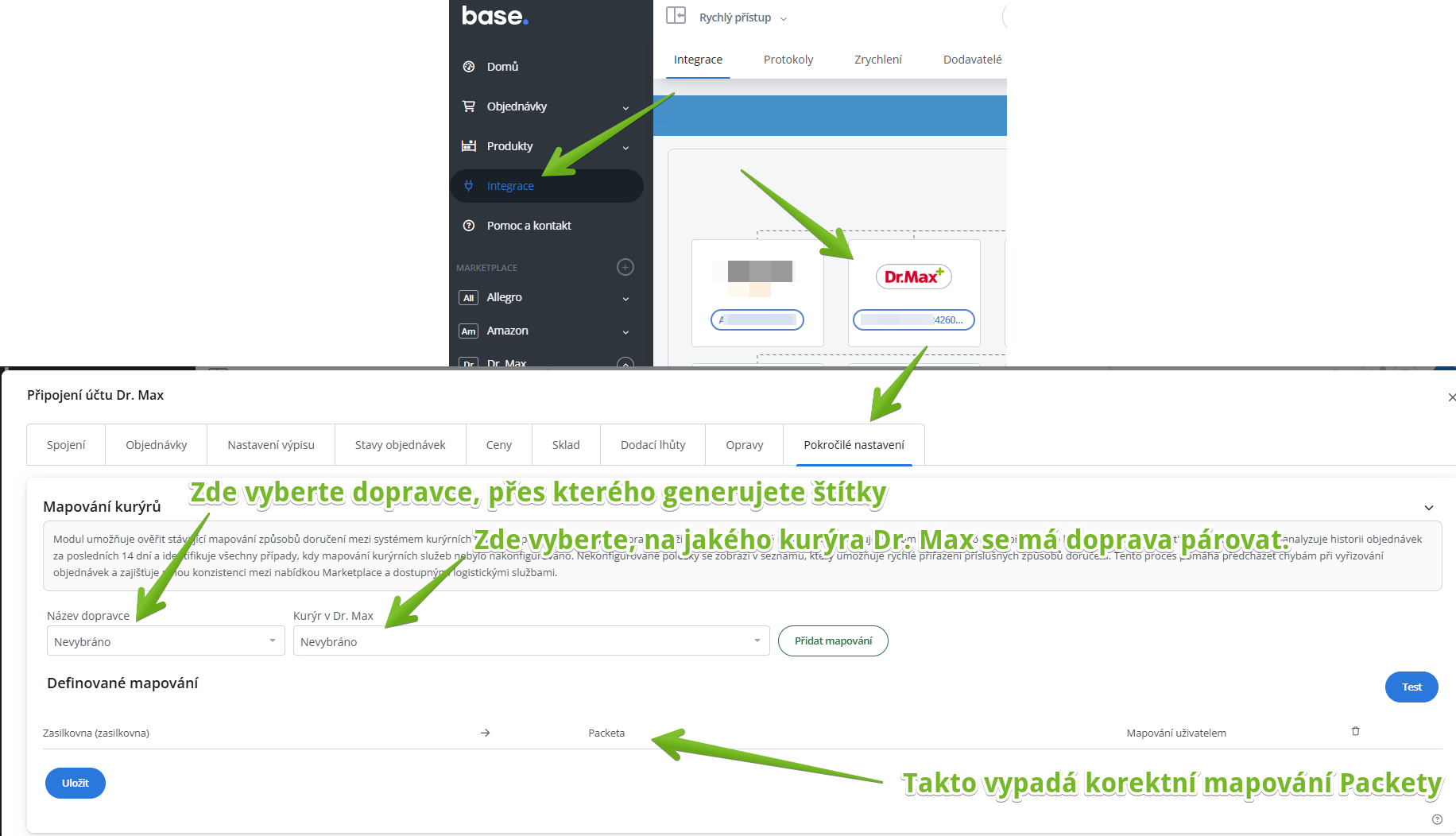Switch to the Stavy objednávek tab
The height and width of the screenshot is (836, 1456).
click(x=400, y=445)
